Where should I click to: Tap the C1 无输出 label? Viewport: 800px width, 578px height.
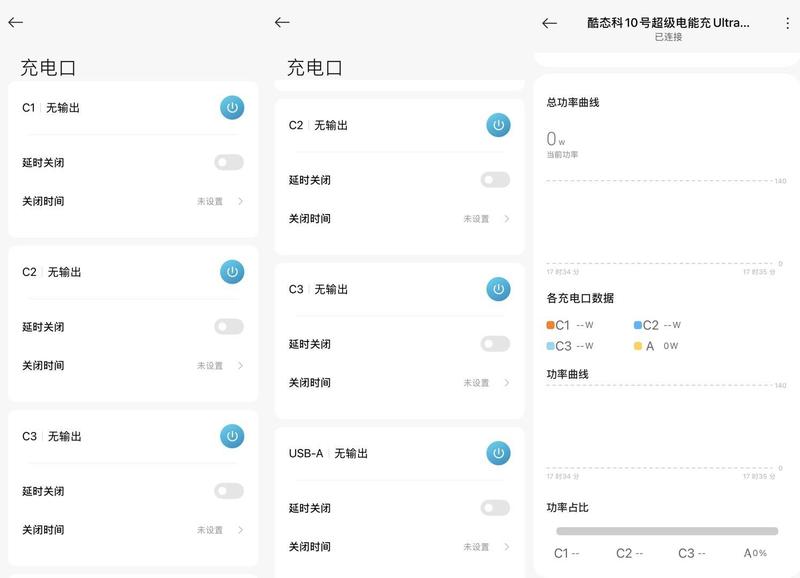coord(51,108)
